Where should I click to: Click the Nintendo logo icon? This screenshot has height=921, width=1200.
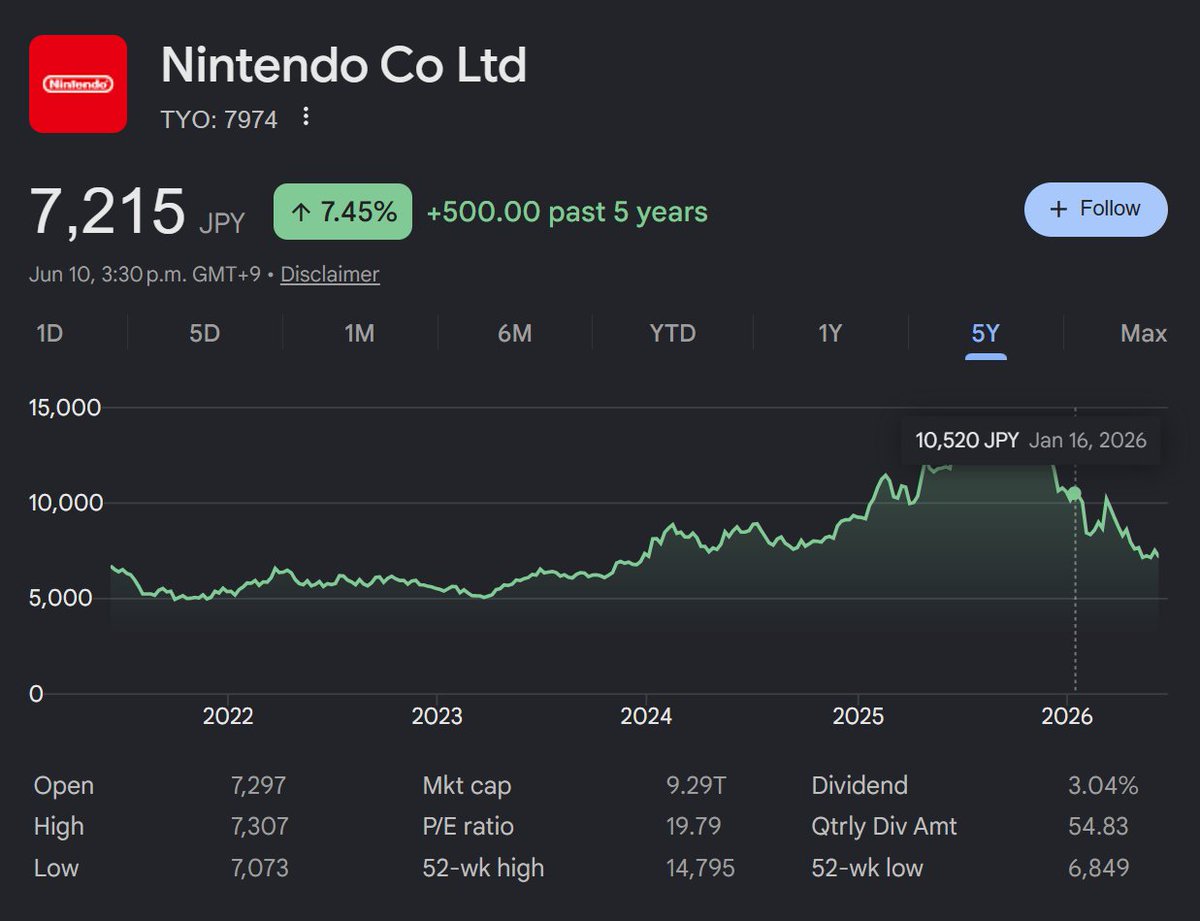(x=78, y=84)
